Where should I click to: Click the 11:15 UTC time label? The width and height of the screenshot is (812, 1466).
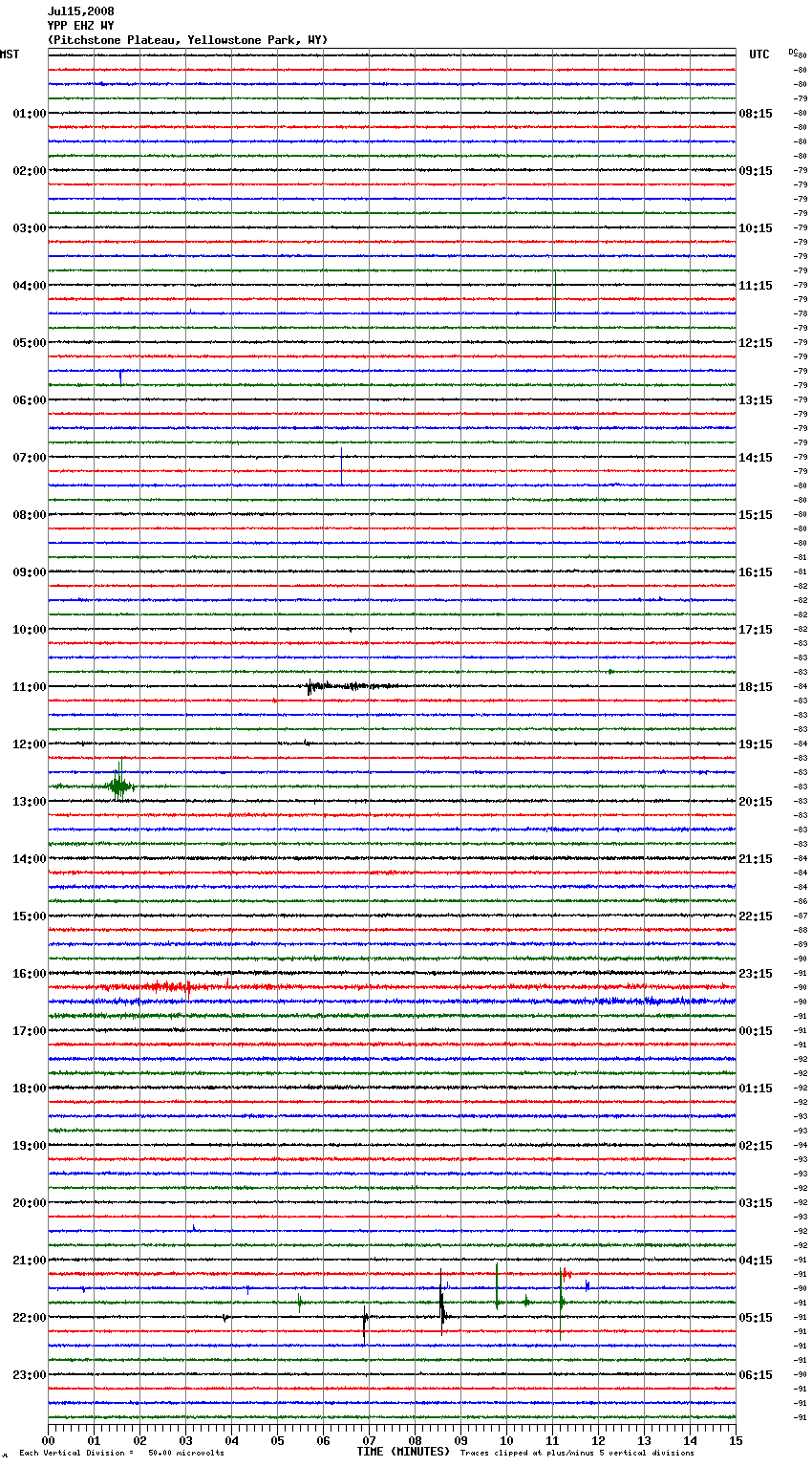[x=756, y=286]
